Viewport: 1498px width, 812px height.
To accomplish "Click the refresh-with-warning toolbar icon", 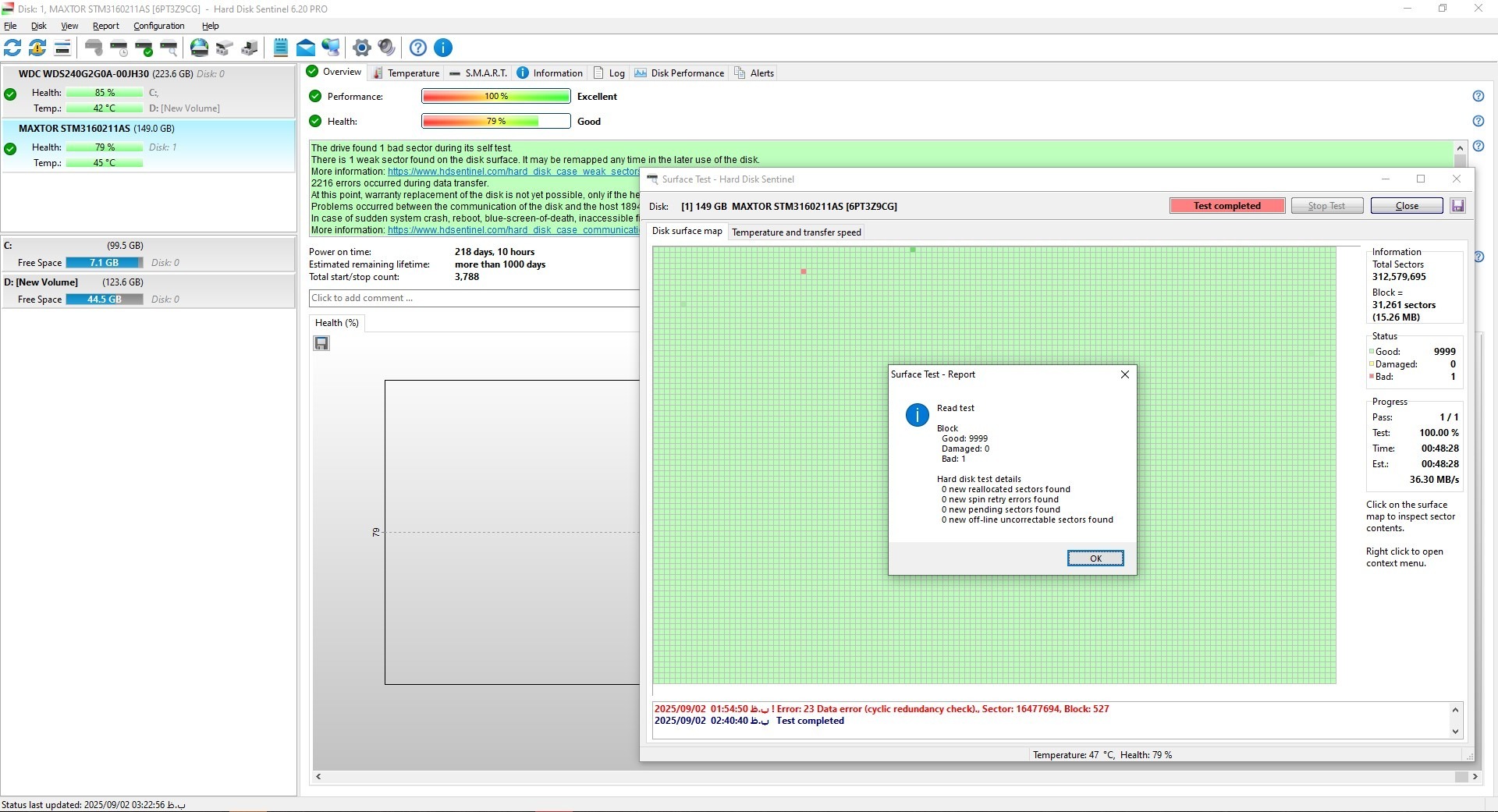I will [x=37, y=48].
